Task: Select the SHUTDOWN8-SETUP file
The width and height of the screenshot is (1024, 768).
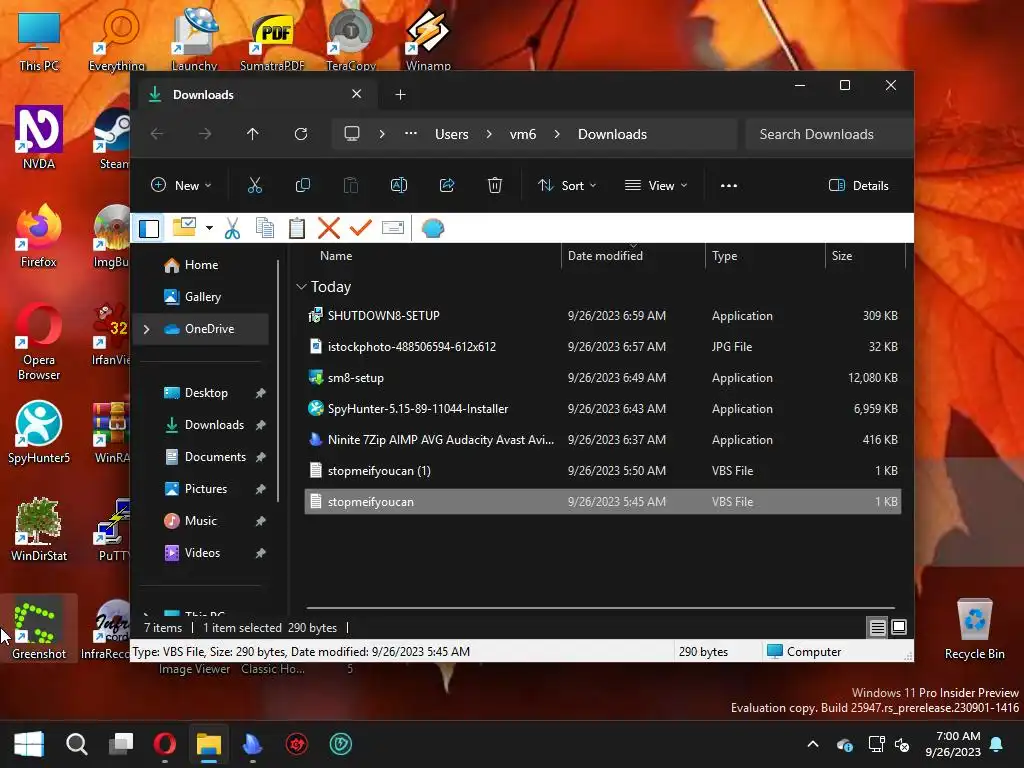Action: click(x=603, y=315)
